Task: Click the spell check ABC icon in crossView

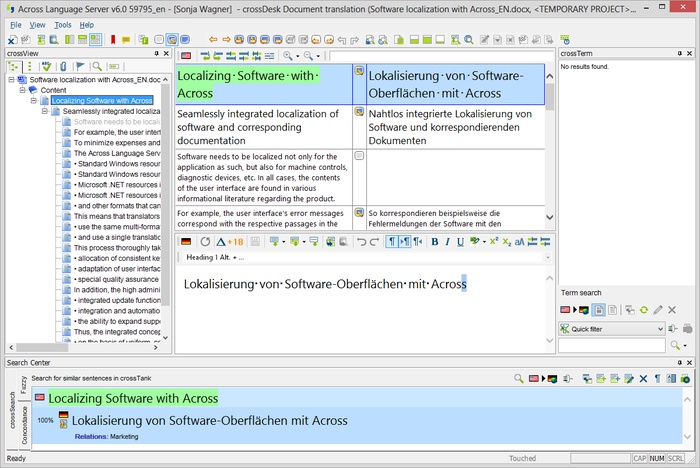Action: pyautogui.click(x=46, y=67)
